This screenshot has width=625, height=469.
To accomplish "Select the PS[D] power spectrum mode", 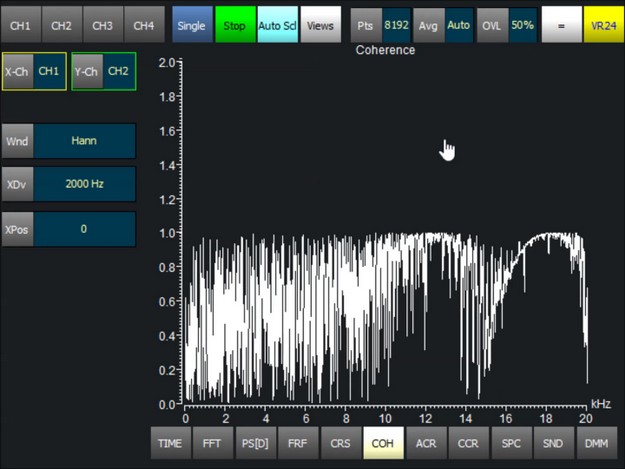I will click(x=254, y=442).
